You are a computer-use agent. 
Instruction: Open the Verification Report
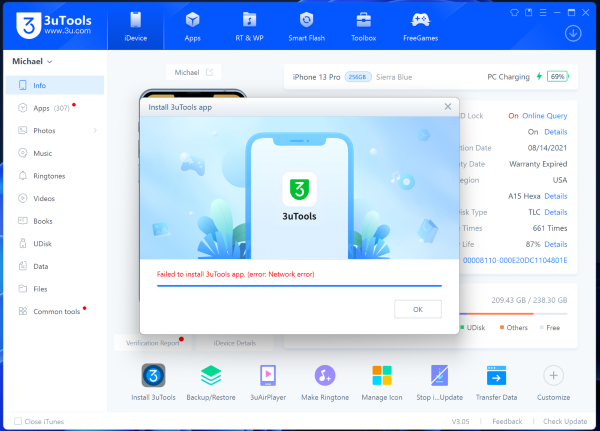point(153,343)
